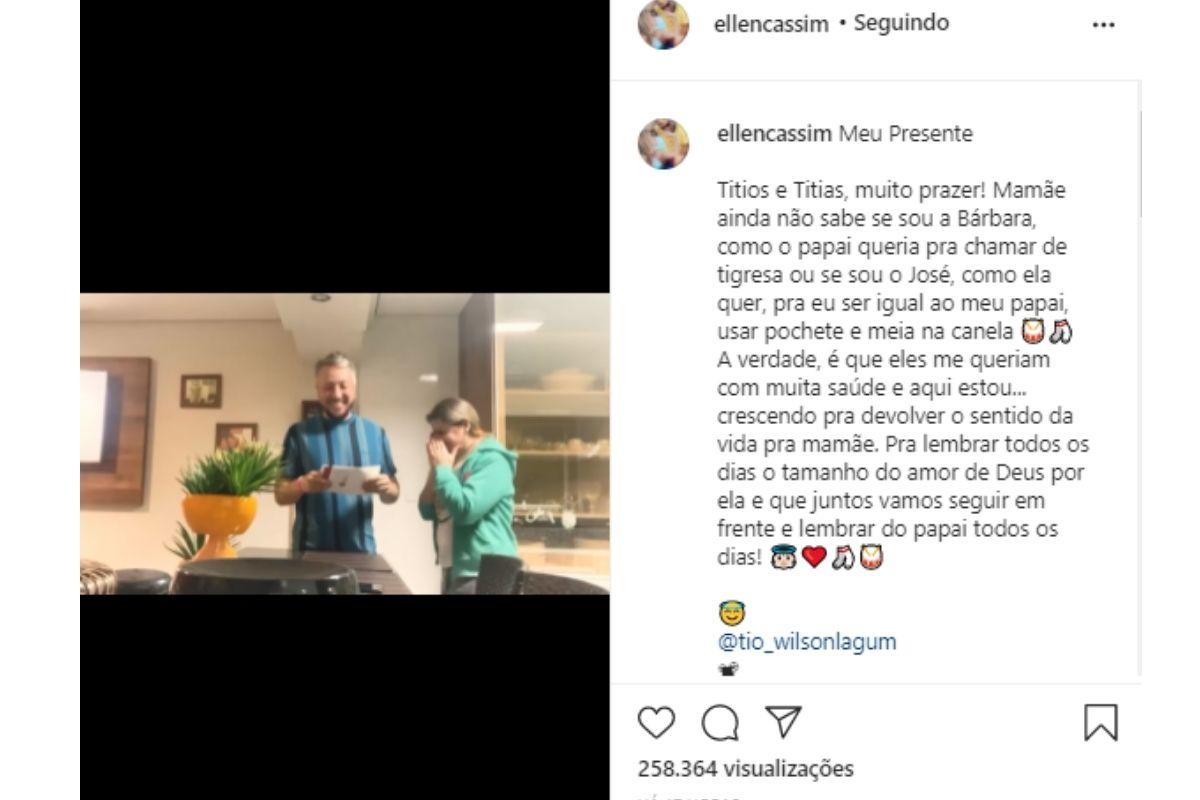Click the red heart emoji in caption
Viewport: 1200px width, 800px height.
[813, 558]
